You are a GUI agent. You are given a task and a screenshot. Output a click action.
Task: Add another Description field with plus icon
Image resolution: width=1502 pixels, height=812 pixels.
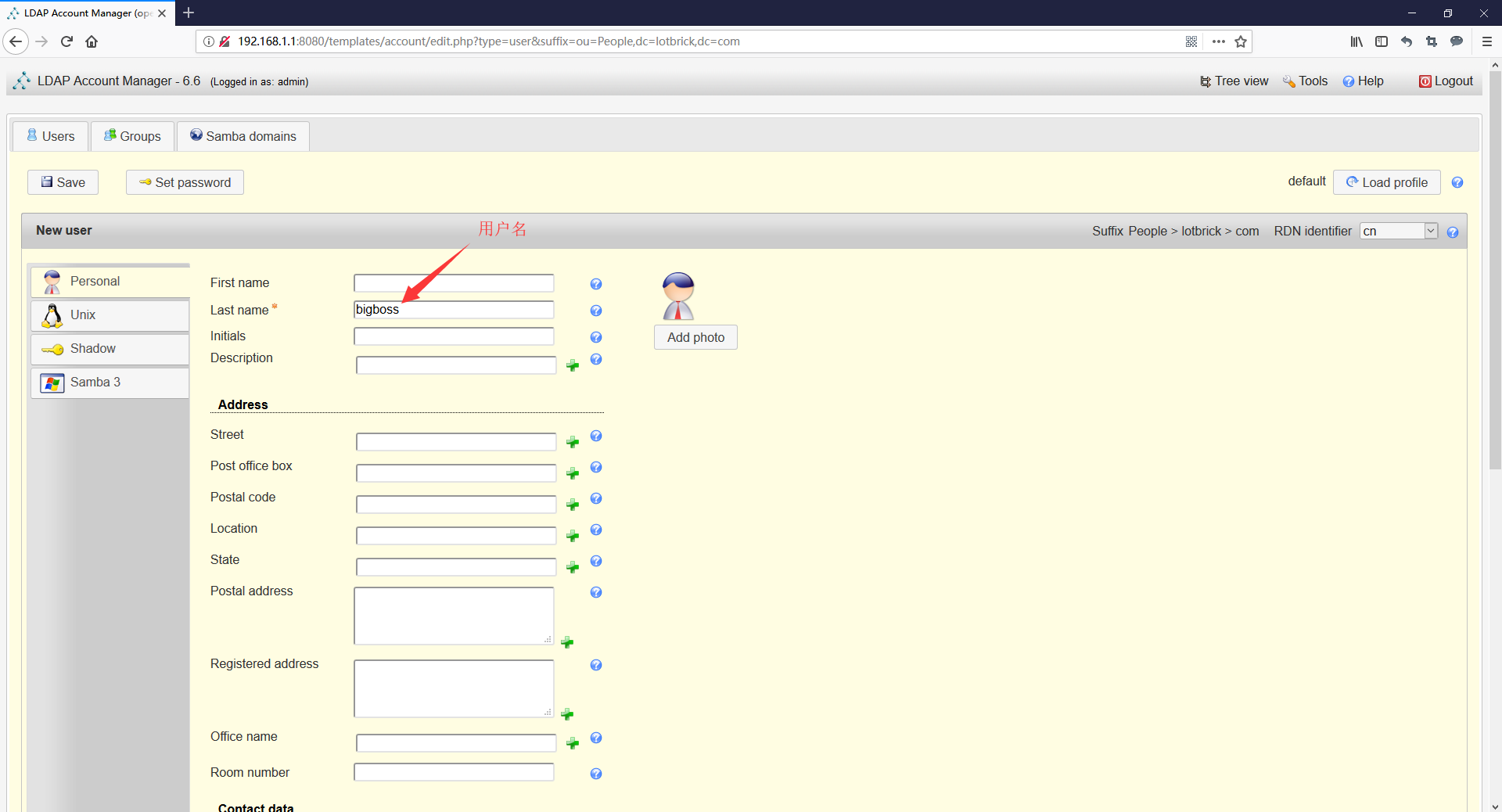point(573,365)
